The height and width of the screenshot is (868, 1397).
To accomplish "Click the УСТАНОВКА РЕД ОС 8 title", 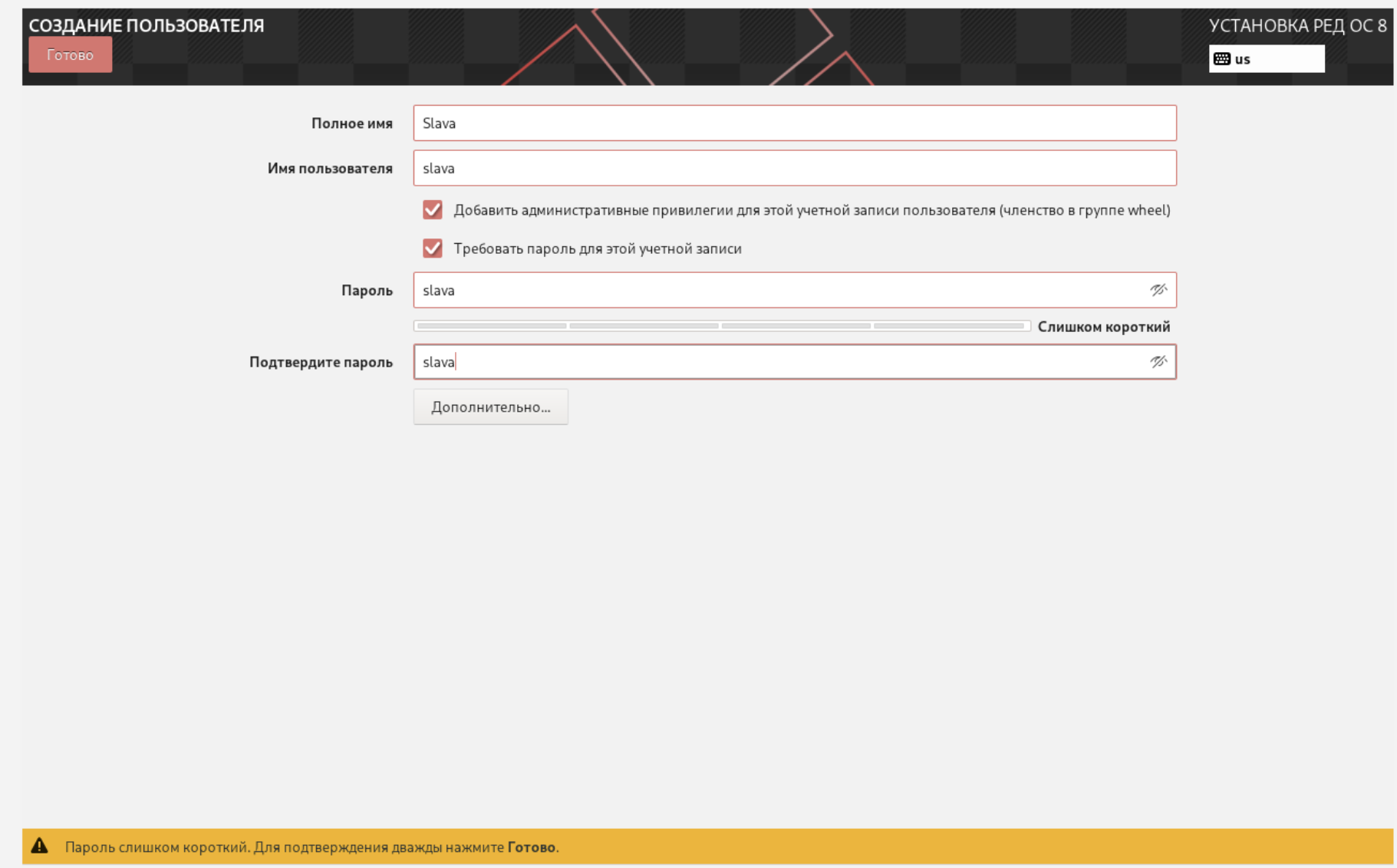I will [x=1297, y=26].
